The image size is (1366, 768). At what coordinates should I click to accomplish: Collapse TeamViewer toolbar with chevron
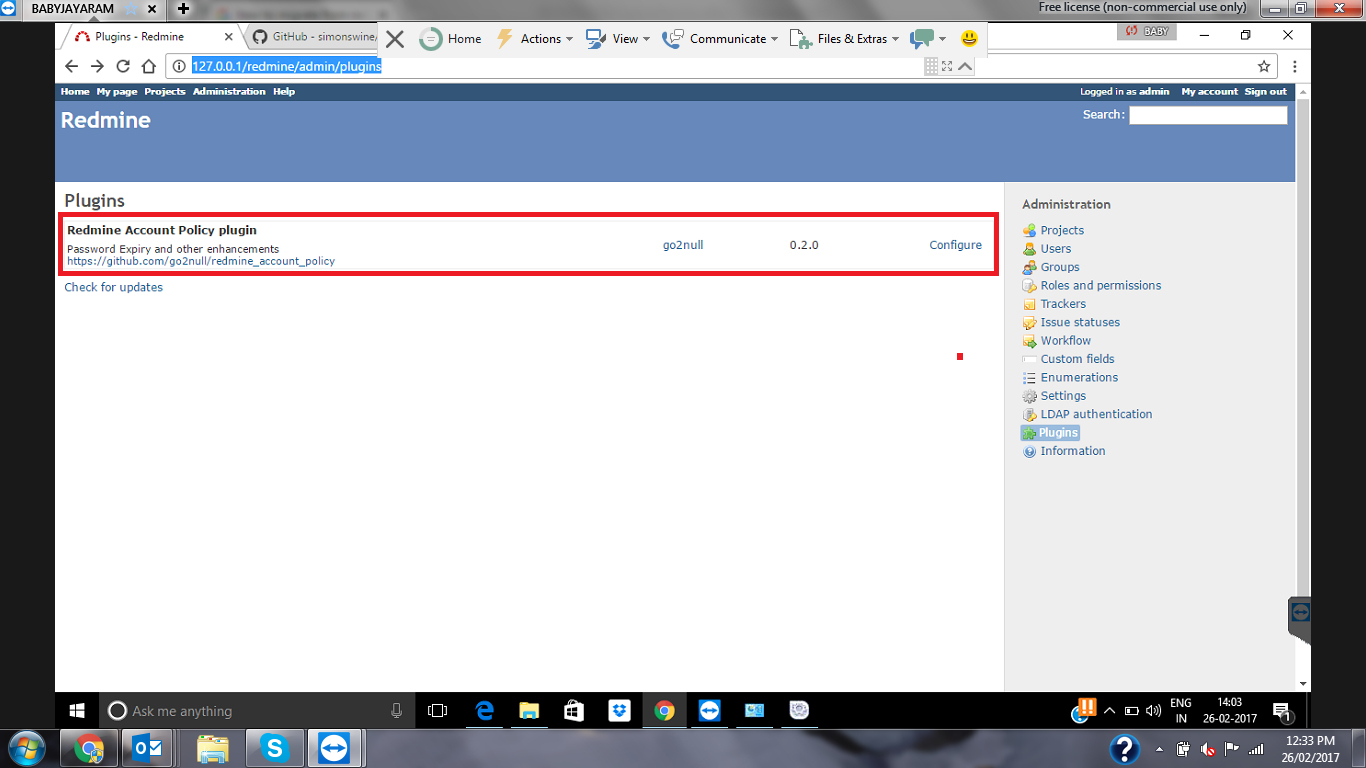click(965, 66)
